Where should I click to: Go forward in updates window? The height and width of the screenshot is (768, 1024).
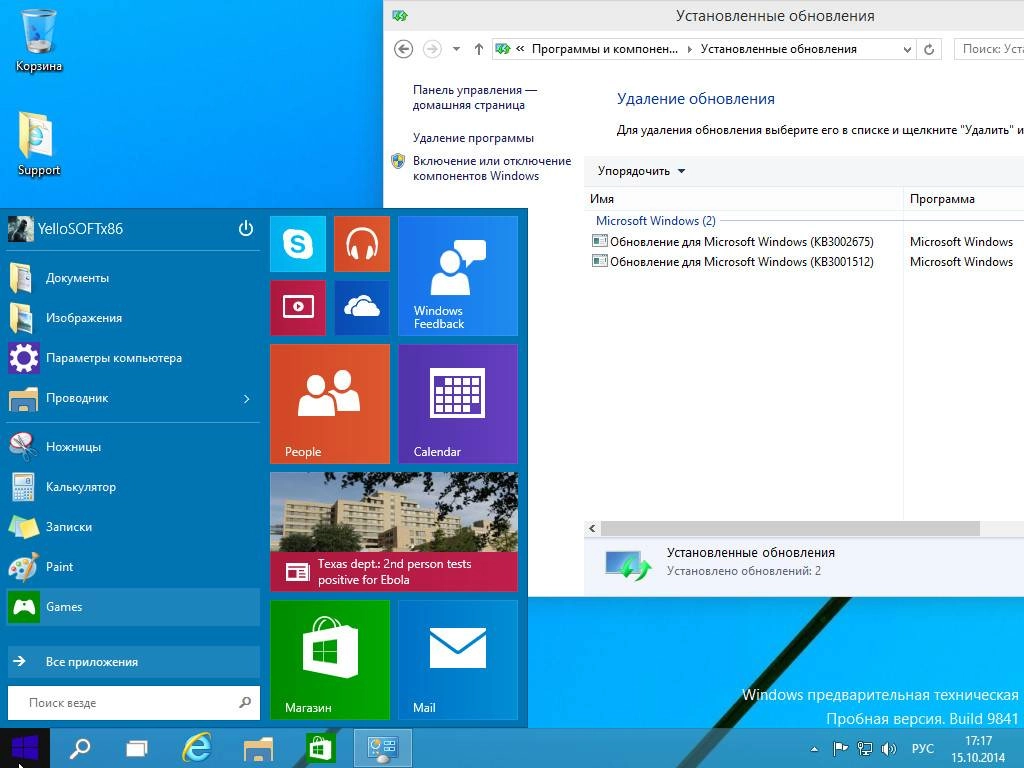[432, 49]
